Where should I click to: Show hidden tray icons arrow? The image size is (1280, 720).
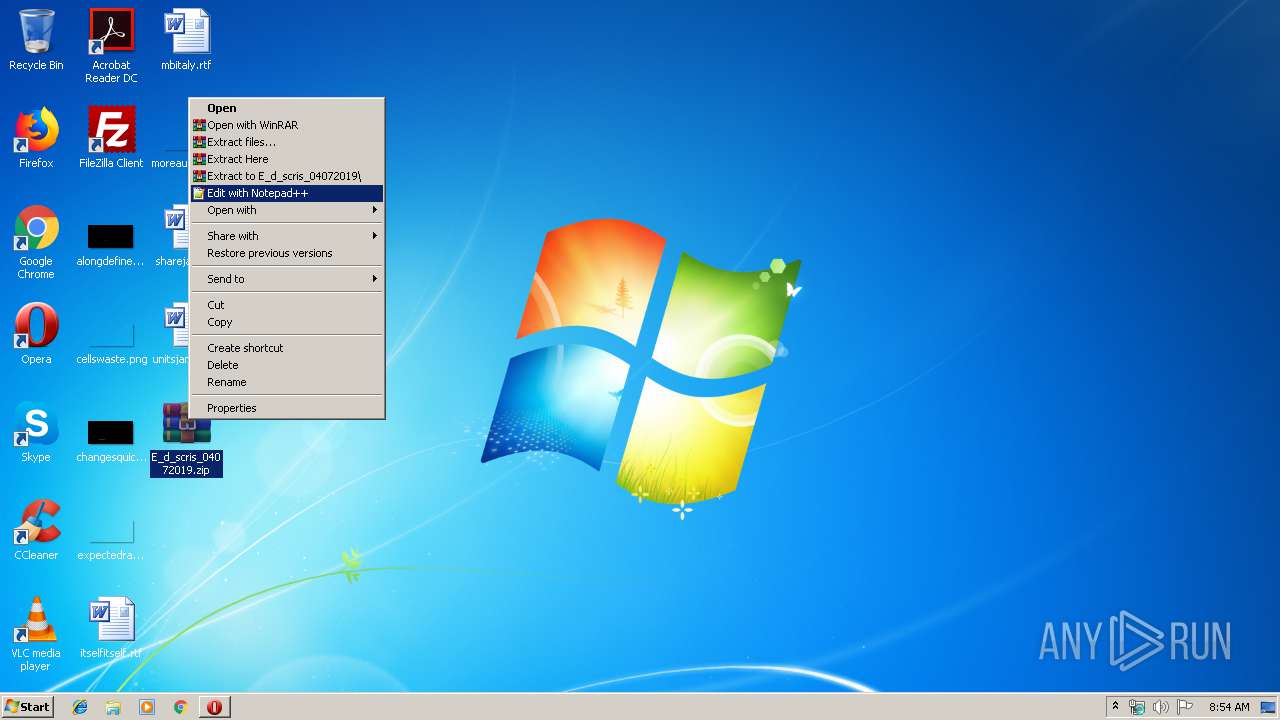click(x=1115, y=707)
